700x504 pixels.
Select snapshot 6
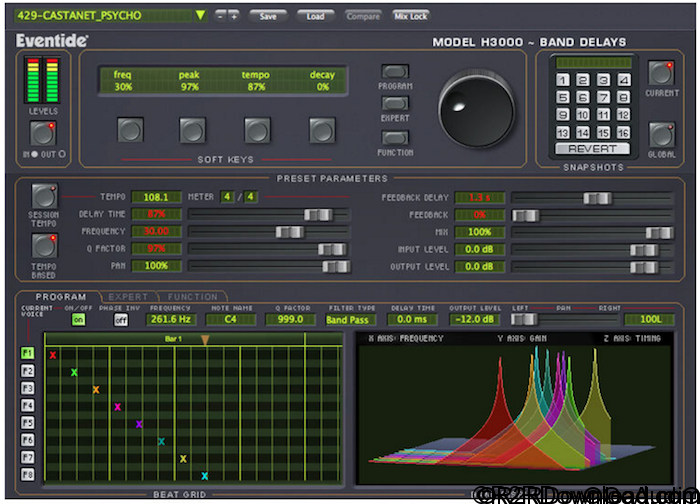[x=583, y=97]
